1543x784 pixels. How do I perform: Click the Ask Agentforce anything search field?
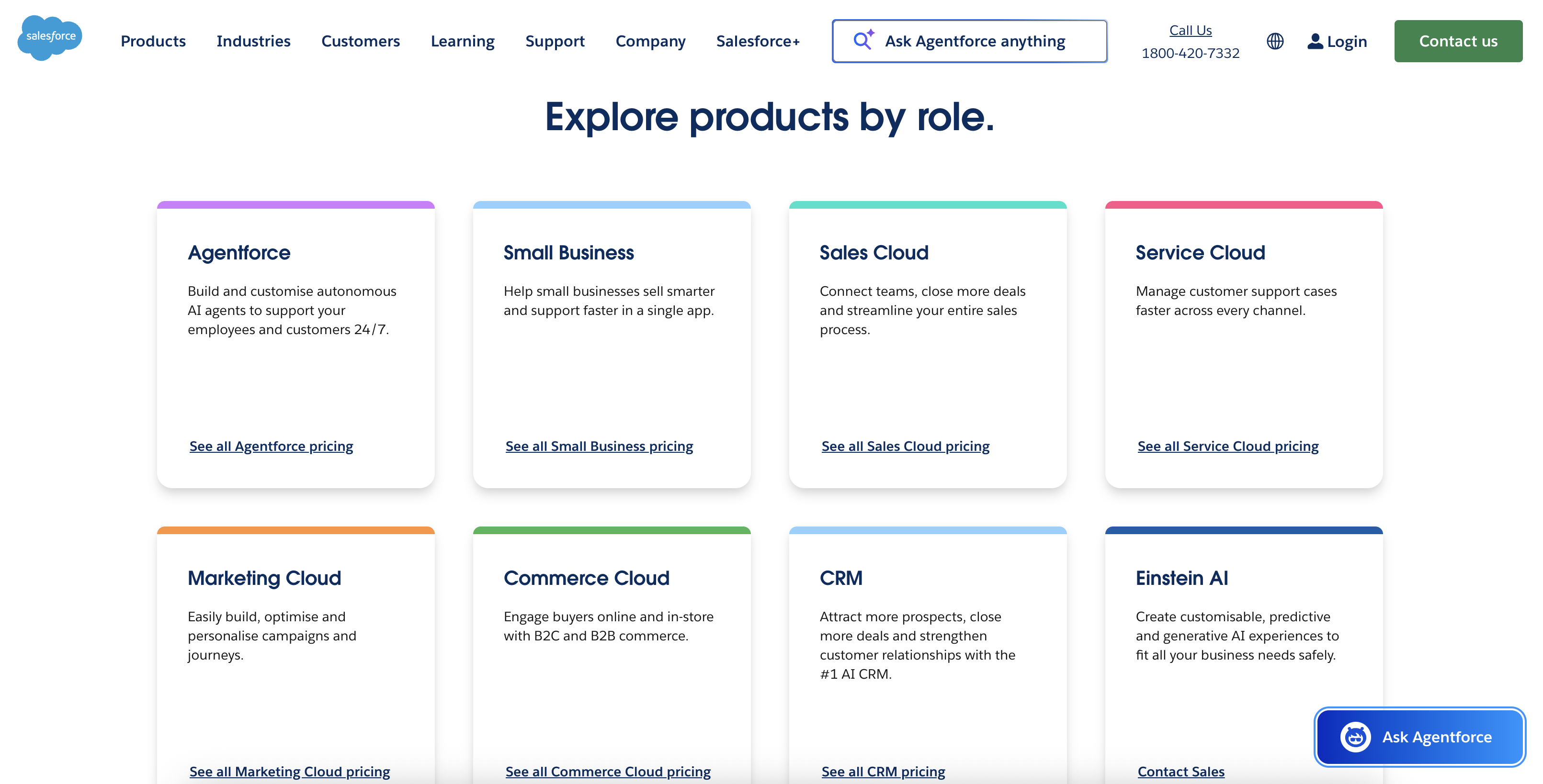pos(969,41)
